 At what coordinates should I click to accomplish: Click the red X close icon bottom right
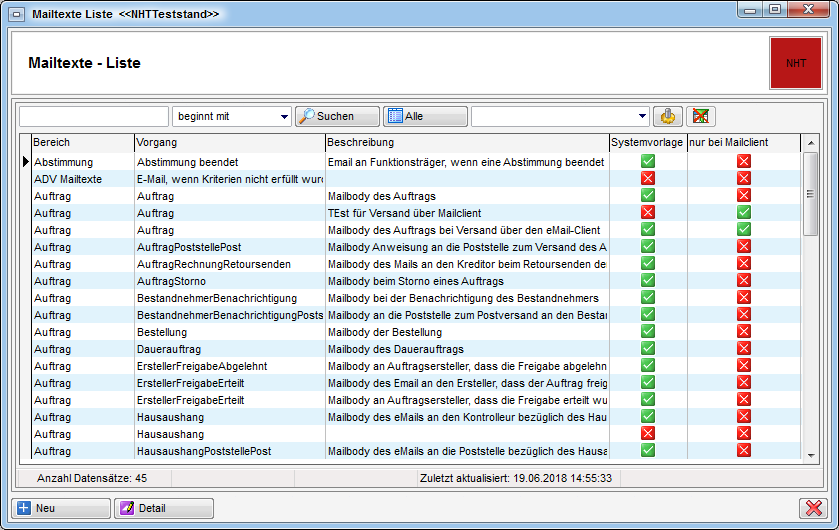pos(813,508)
